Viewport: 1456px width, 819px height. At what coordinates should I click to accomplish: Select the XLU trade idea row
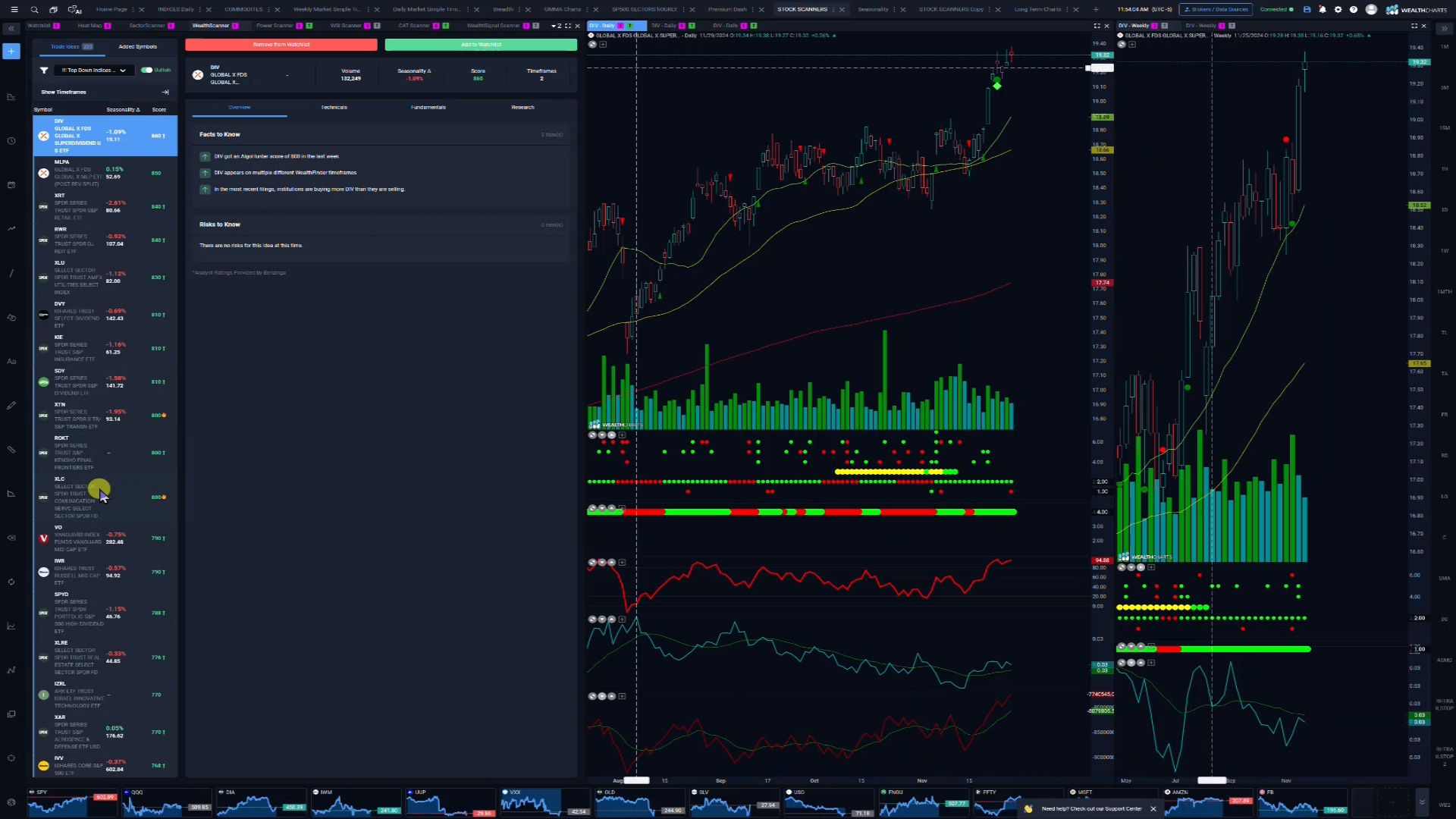(105, 278)
